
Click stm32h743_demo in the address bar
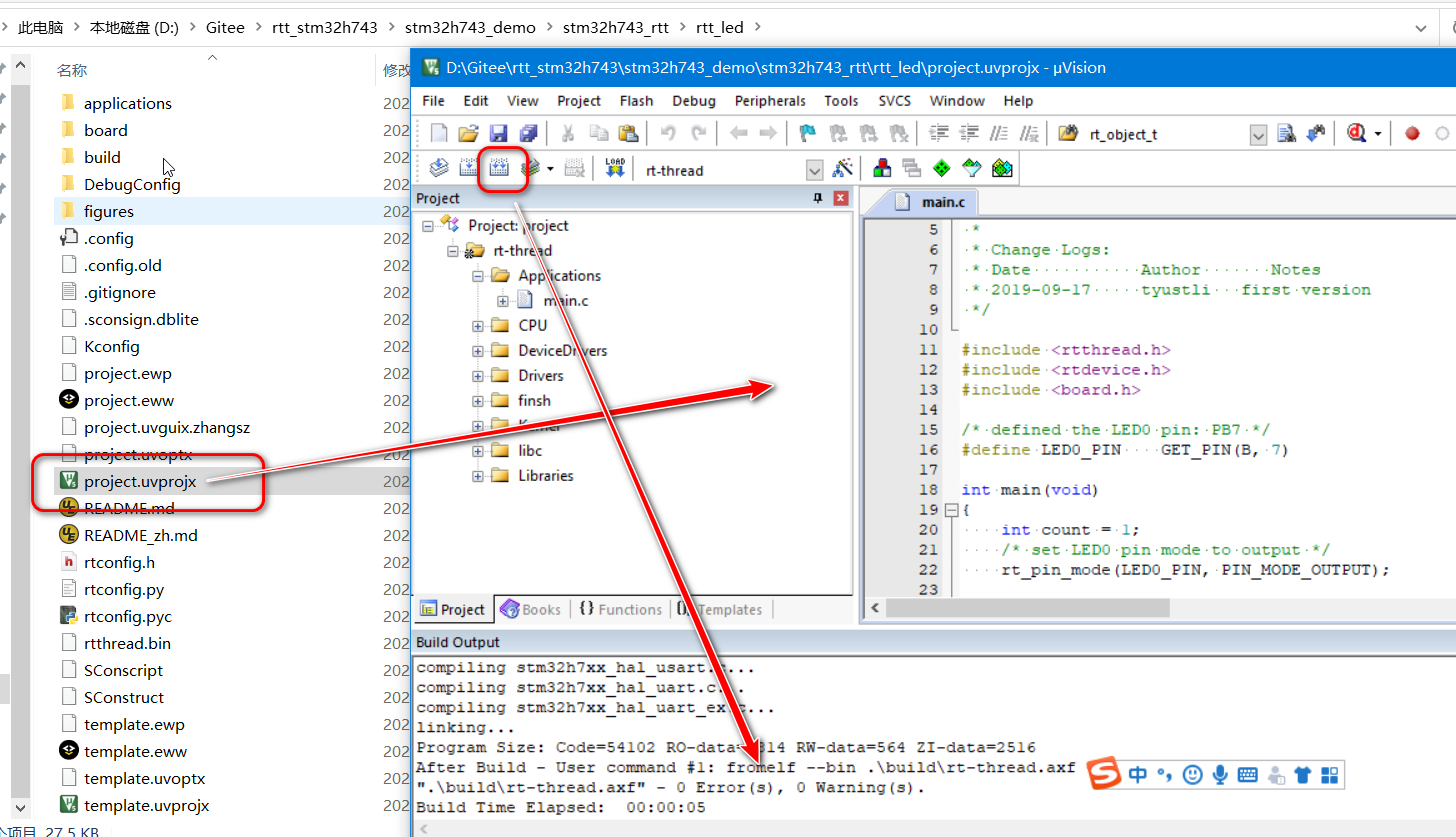470,27
